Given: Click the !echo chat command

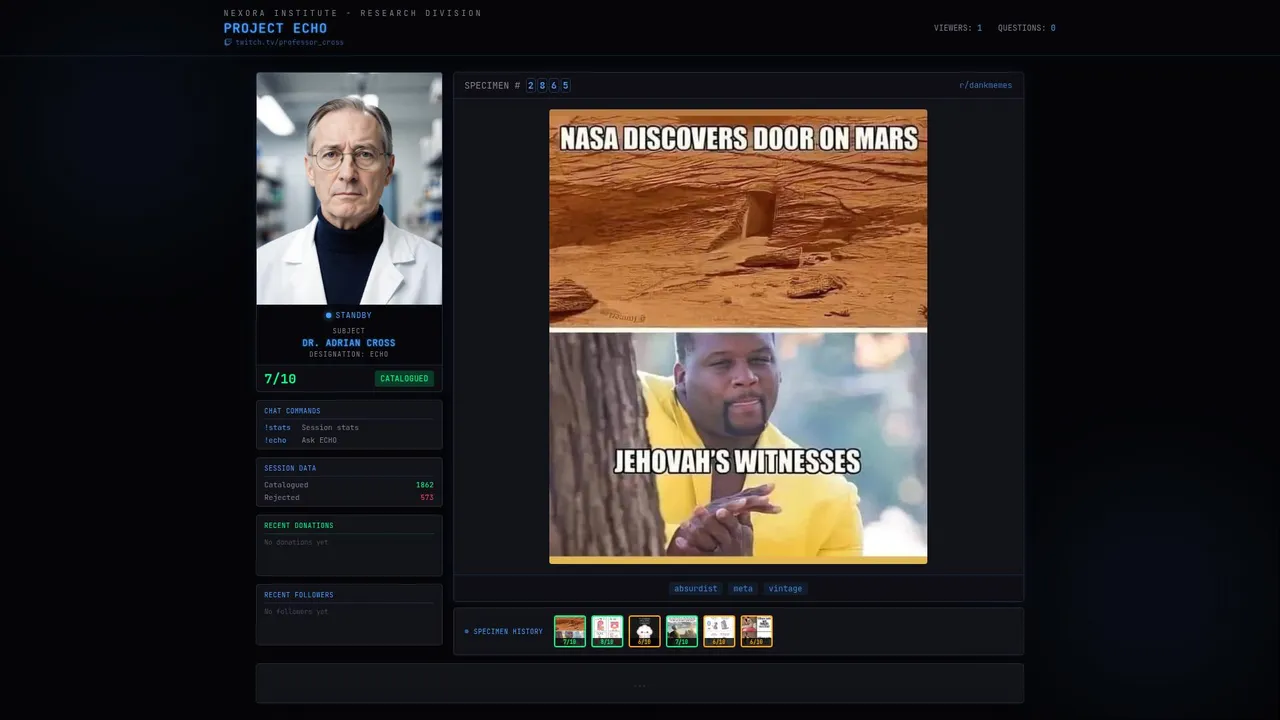Looking at the screenshot, I should click(x=275, y=440).
